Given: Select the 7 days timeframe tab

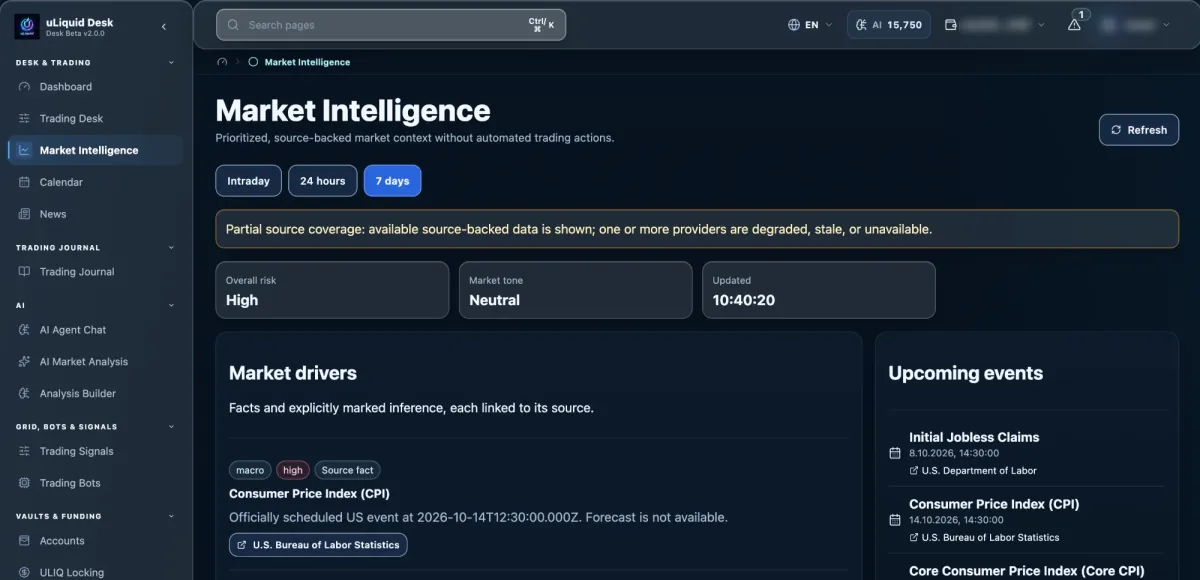Looking at the screenshot, I should point(392,181).
